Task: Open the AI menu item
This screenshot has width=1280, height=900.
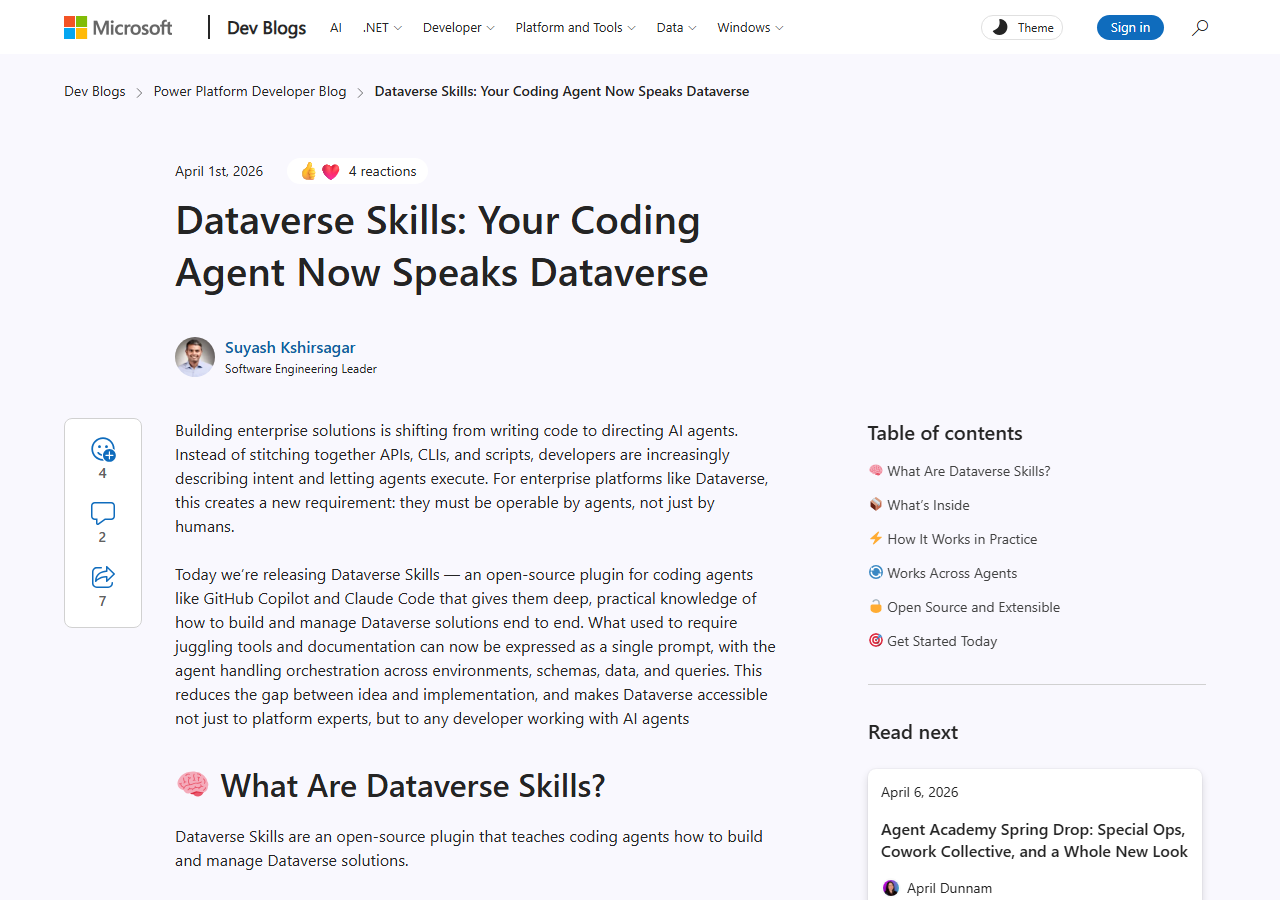Action: pyautogui.click(x=336, y=27)
